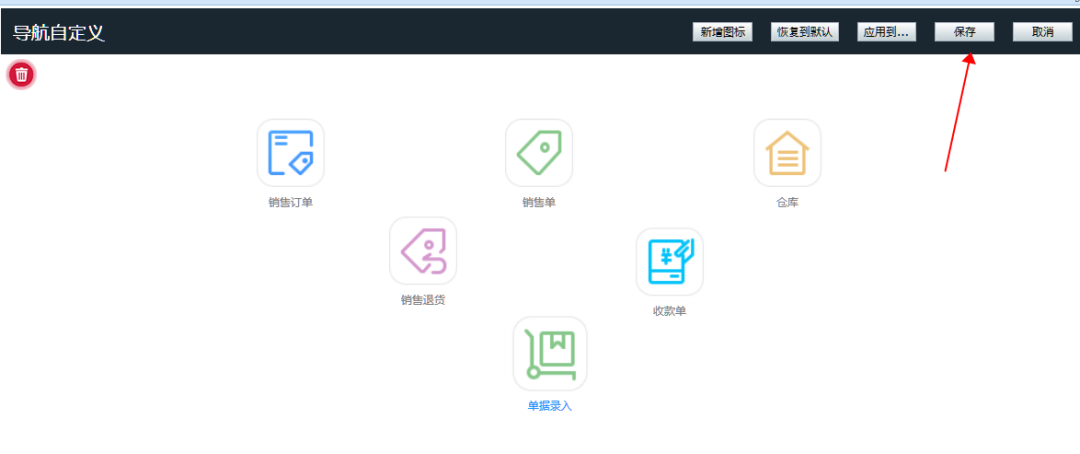Select the 销售单 tag icon
Viewport: 1080px width, 454px height.
point(539,153)
